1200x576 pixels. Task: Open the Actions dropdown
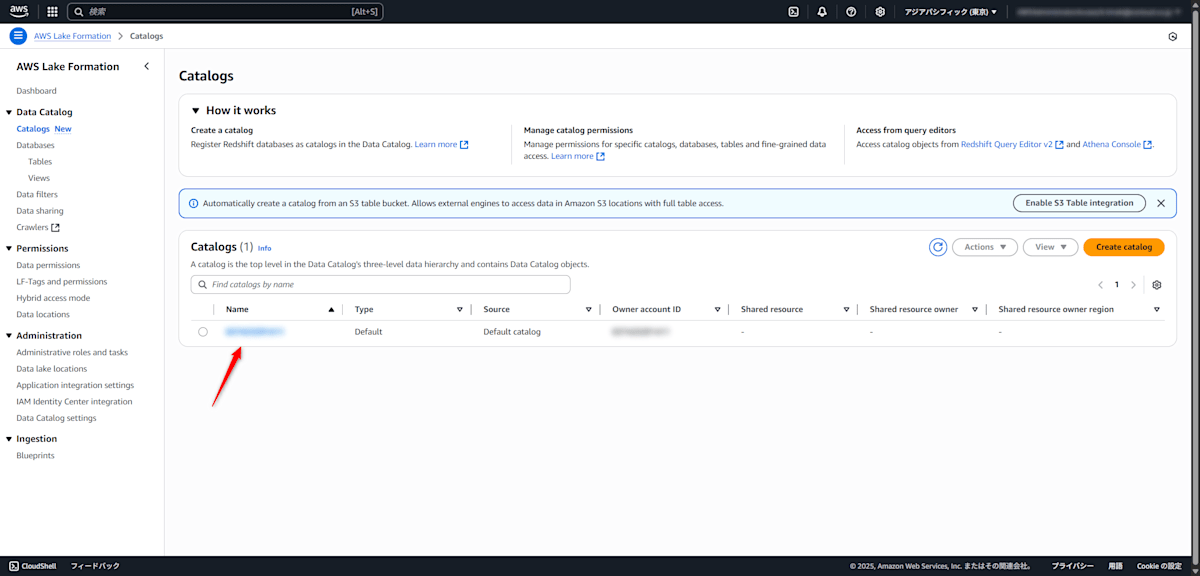(x=985, y=247)
